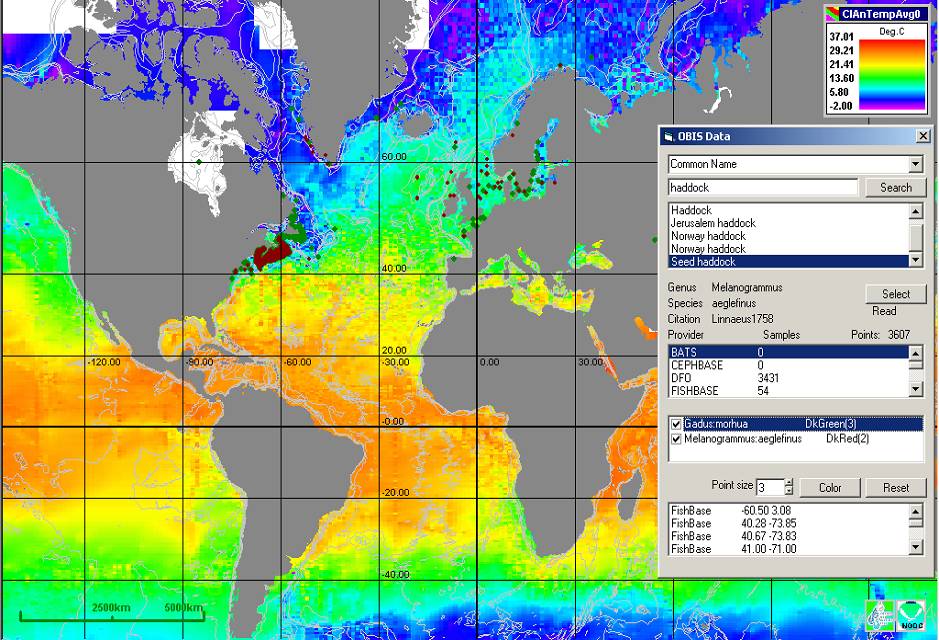Click the ClAnTempAvg0 legend title icon

[832, 13]
